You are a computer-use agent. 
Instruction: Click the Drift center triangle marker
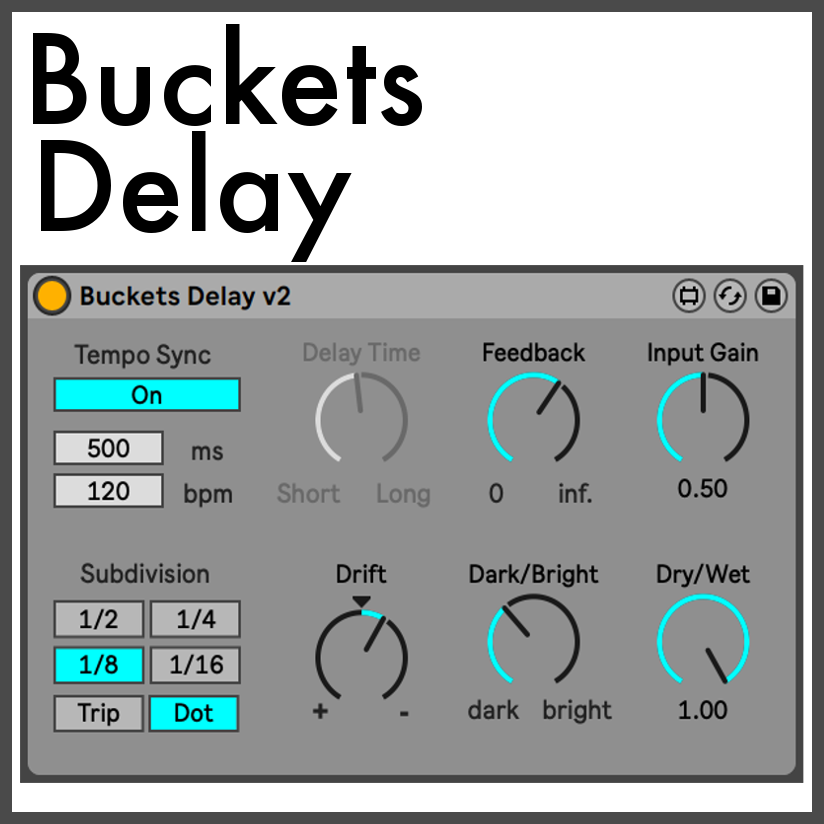click(362, 602)
